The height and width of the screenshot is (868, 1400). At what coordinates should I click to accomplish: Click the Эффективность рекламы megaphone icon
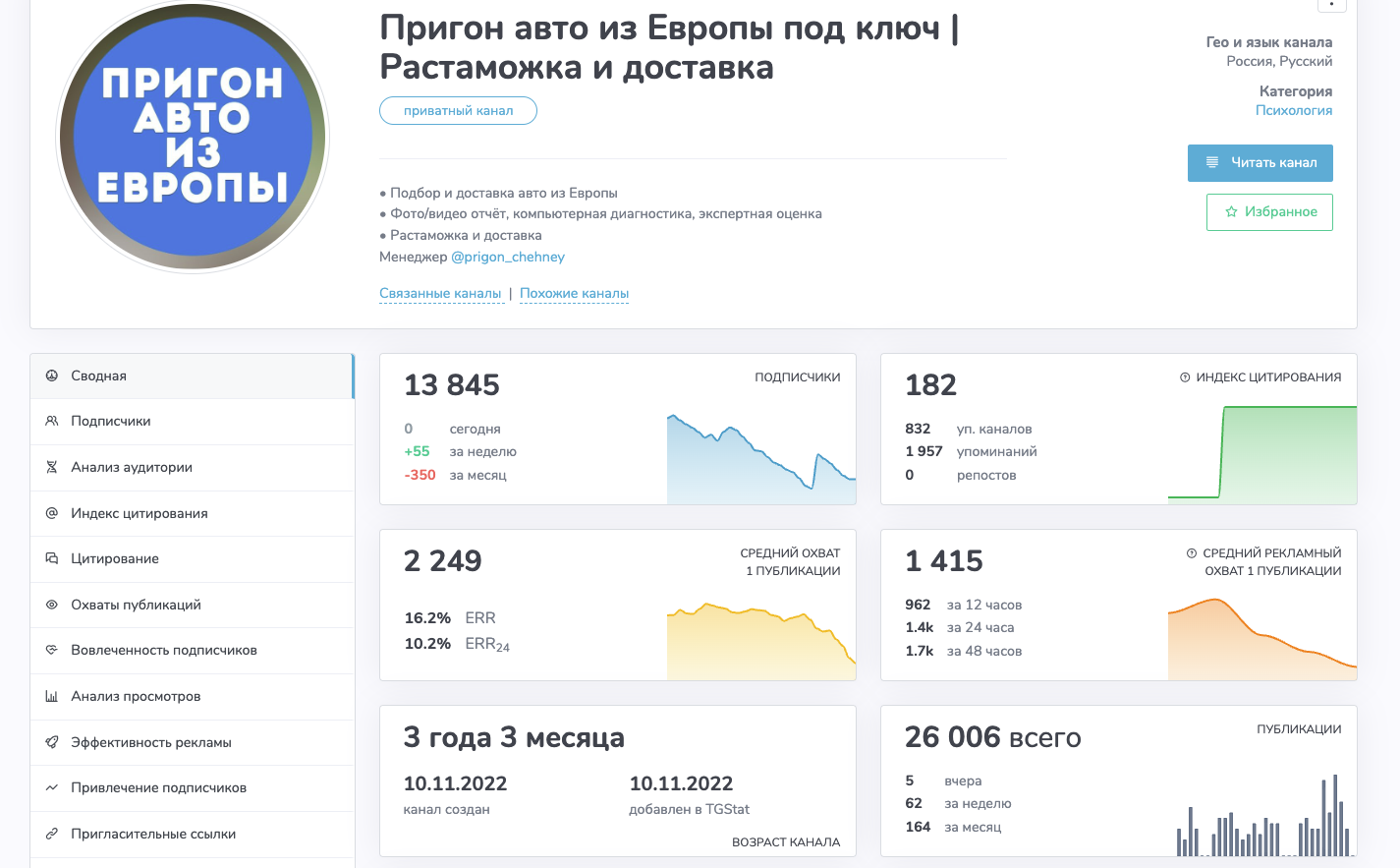point(51,742)
